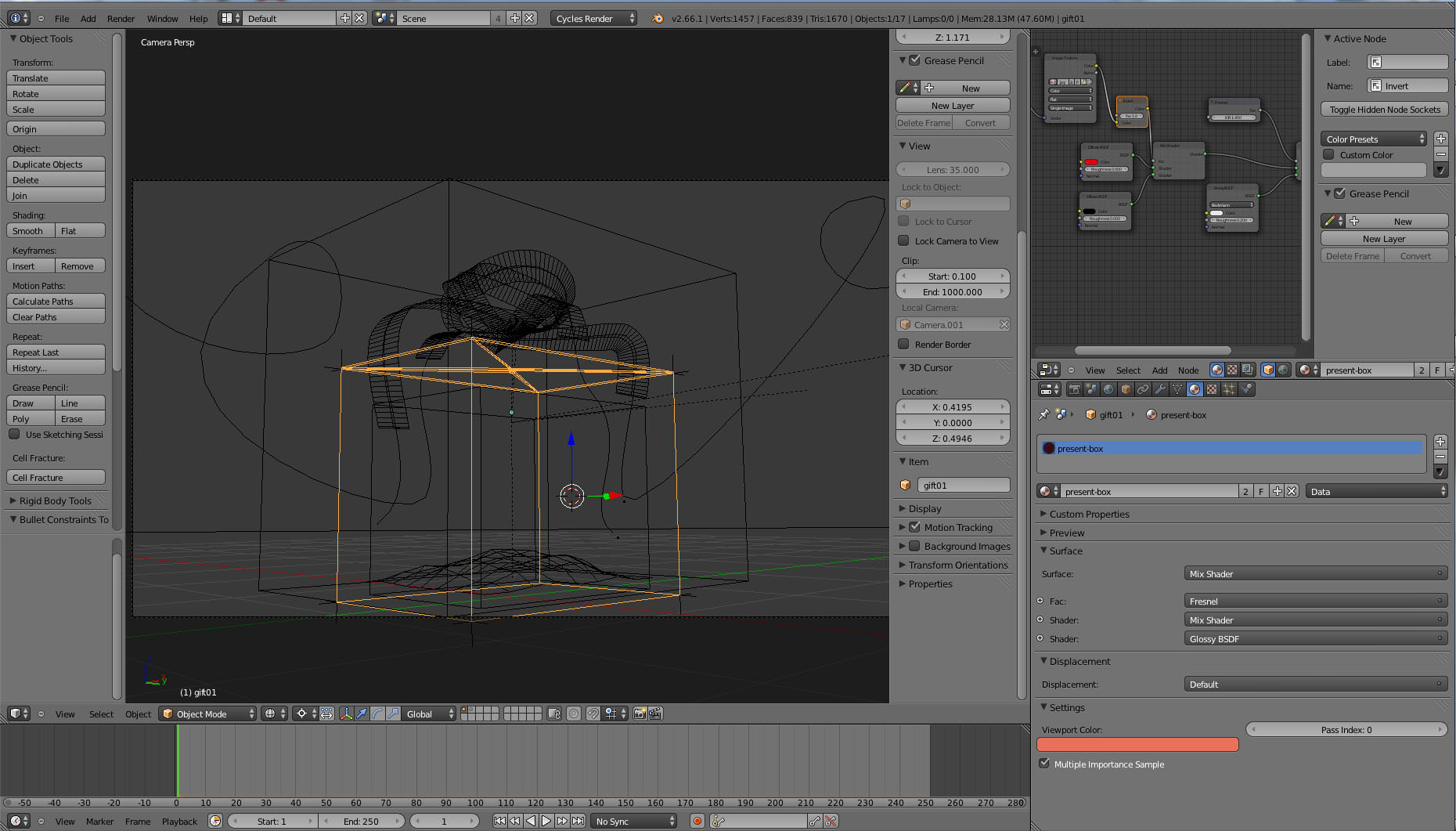Select the rotate manipulator arc

point(377,714)
